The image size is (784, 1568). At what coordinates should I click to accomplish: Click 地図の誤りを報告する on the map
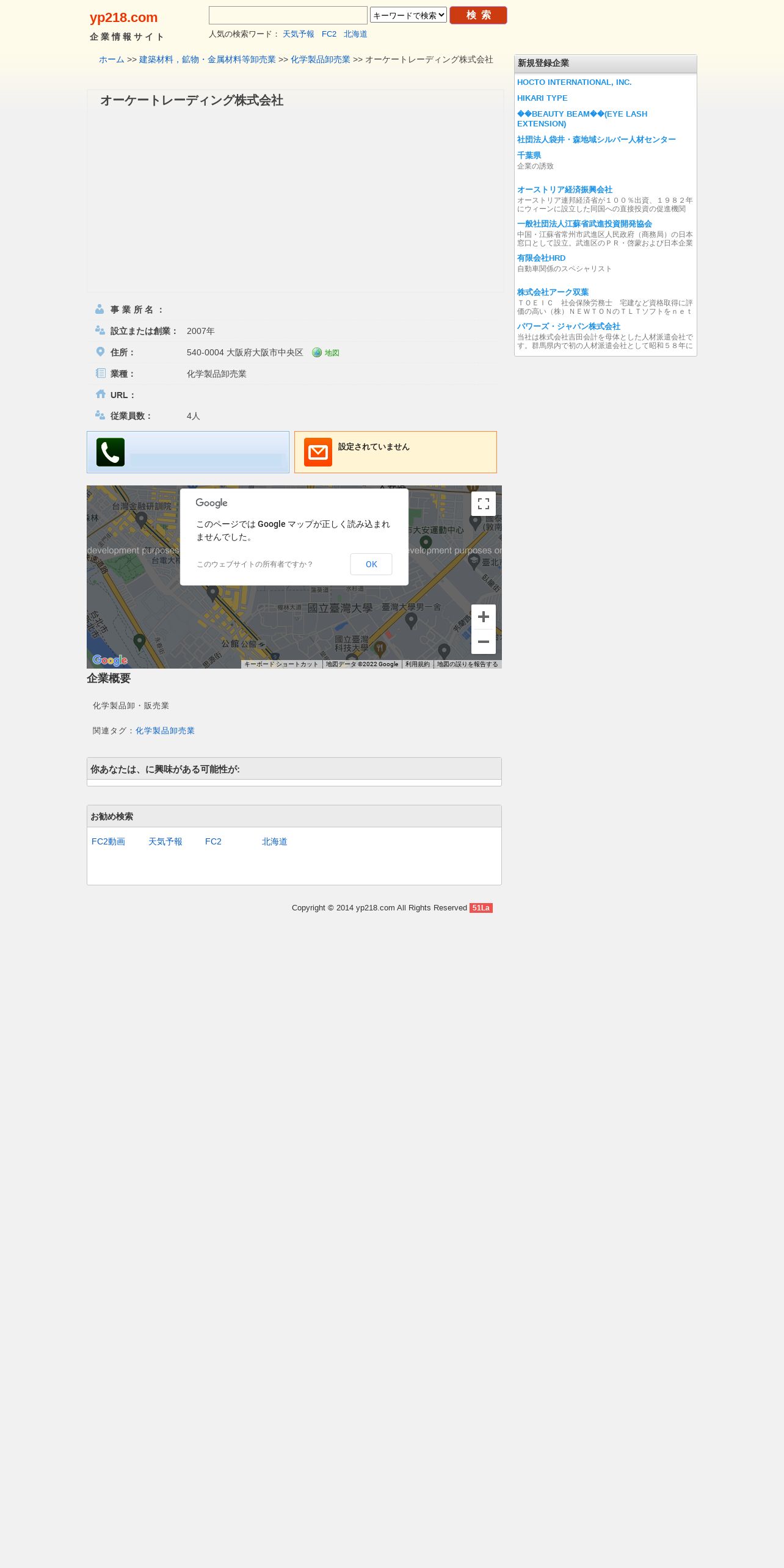coord(468,664)
